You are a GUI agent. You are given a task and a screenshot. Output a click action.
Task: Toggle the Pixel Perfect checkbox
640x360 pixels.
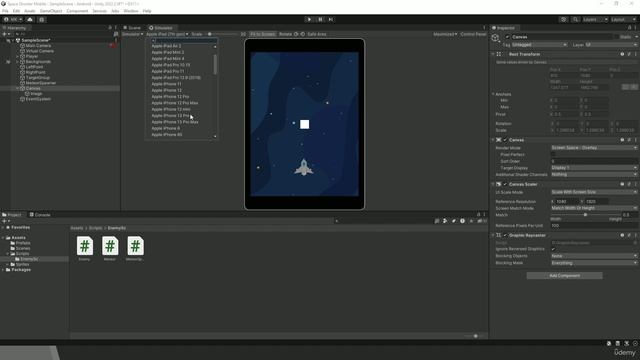pos(553,155)
